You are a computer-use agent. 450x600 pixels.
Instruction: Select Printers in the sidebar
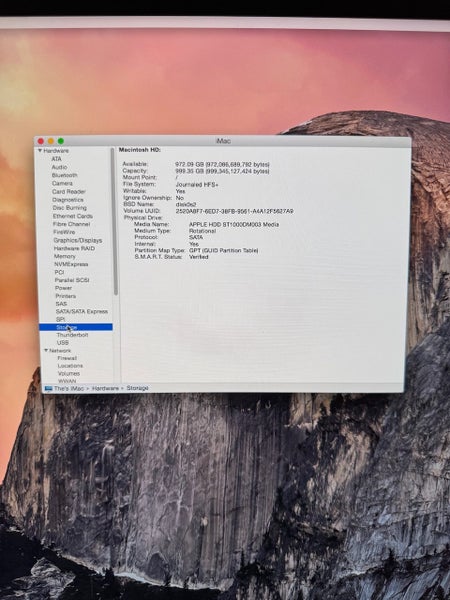coord(66,296)
